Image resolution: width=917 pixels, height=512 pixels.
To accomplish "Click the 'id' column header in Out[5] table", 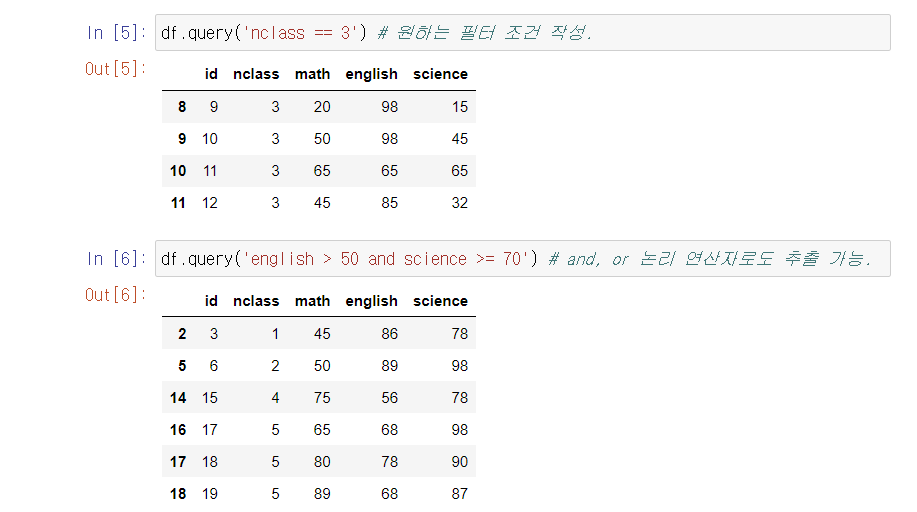I will [211, 74].
